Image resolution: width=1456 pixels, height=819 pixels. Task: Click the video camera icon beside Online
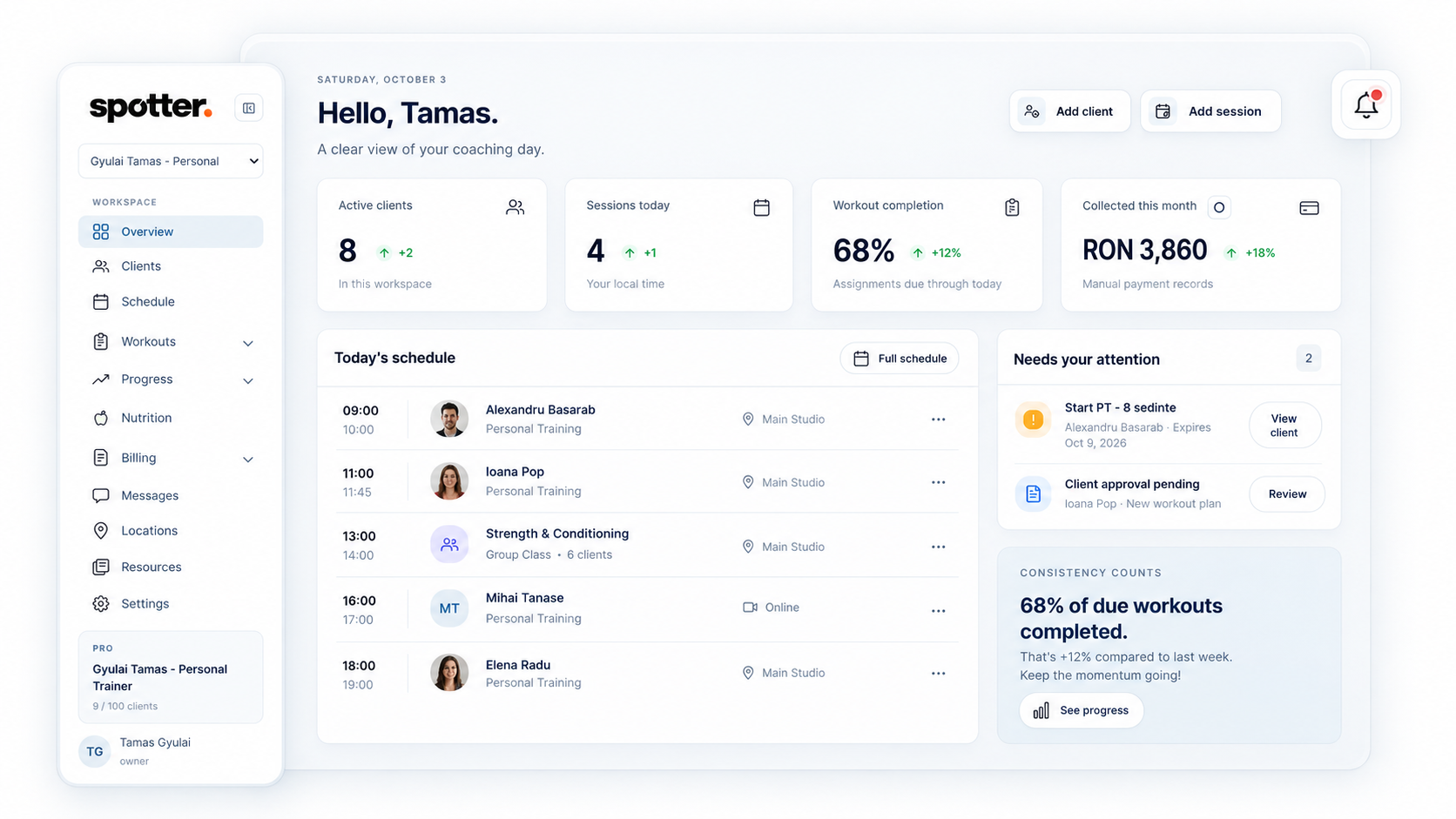pyautogui.click(x=750, y=608)
